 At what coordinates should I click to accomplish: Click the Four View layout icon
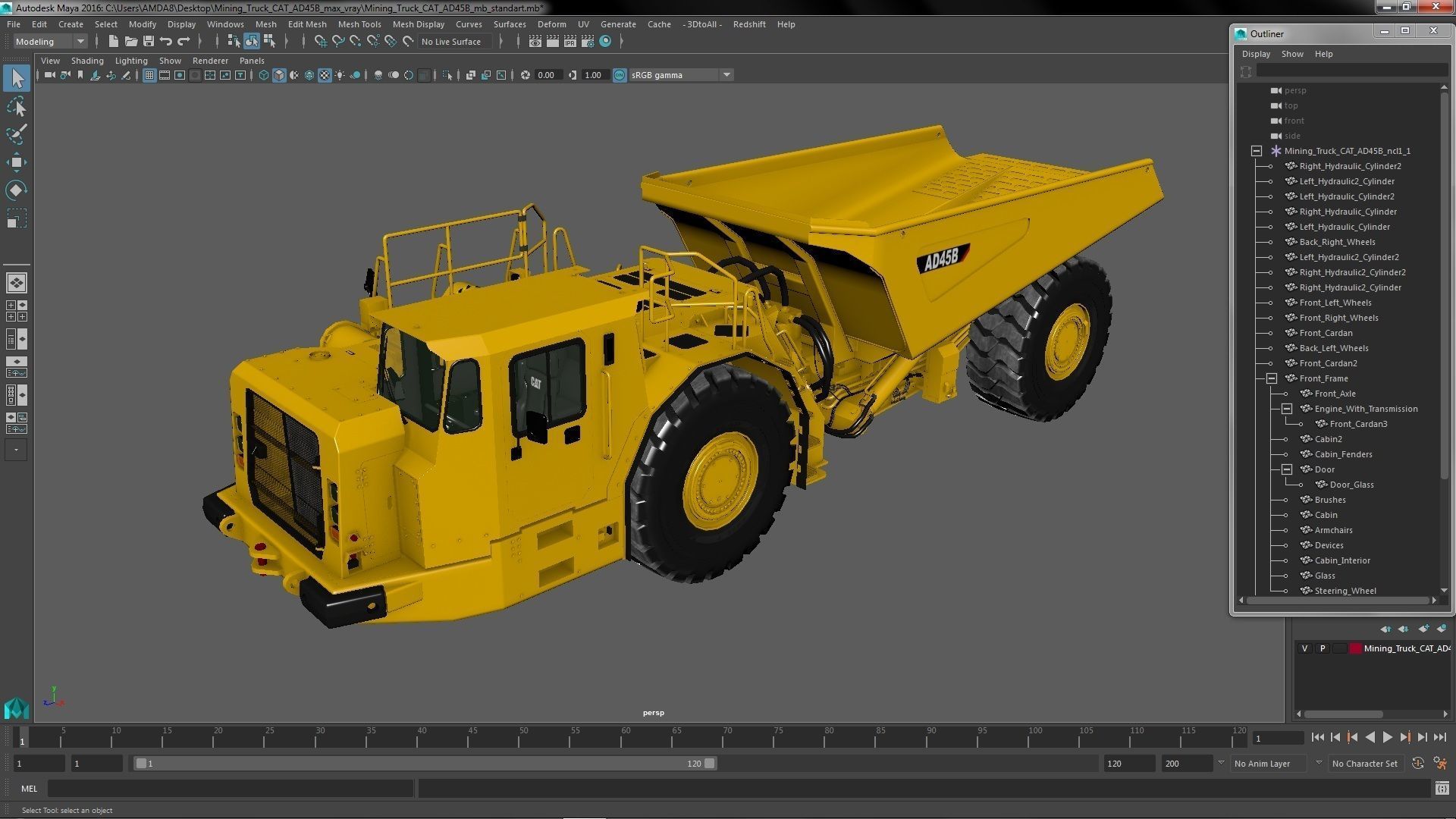tap(16, 311)
